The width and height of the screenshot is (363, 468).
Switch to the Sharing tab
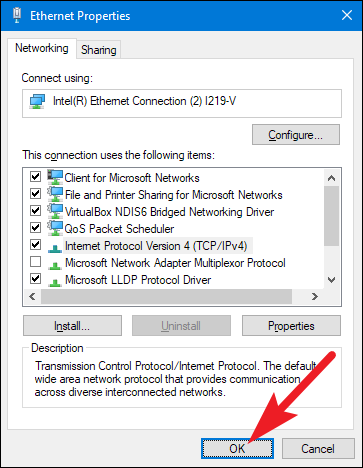point(99,50)
